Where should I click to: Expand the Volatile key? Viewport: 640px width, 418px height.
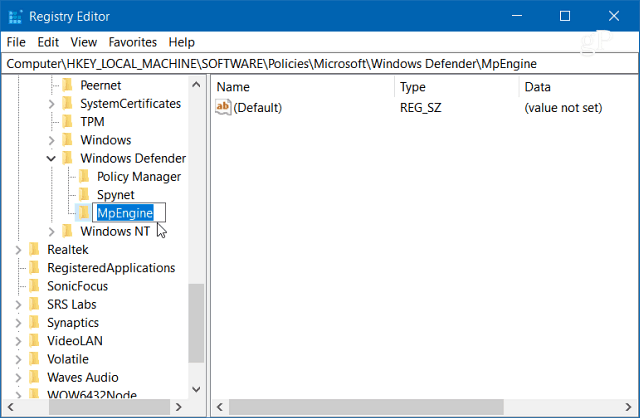pyautogui.click(x=18, y=359)
